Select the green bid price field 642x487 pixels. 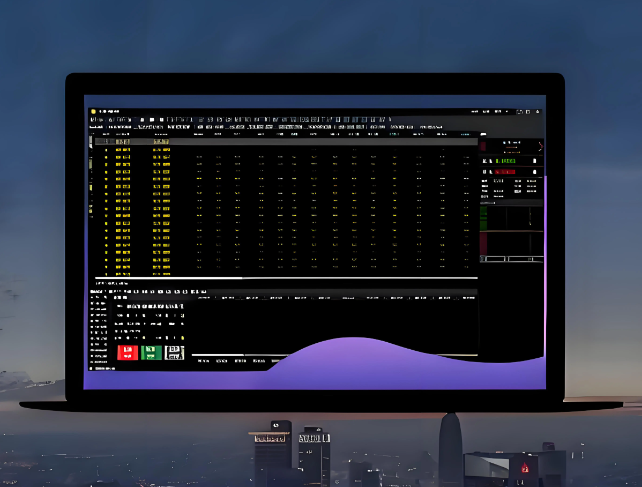pyautogui.click(x=507, y=160)
